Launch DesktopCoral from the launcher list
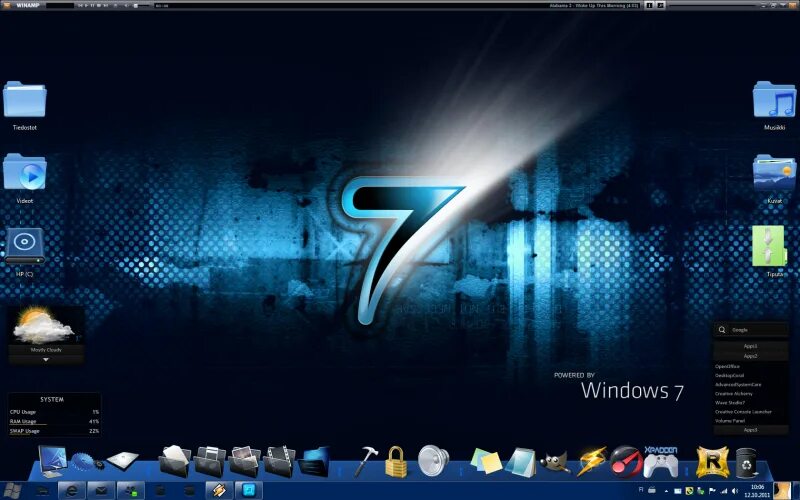 click(x=729, y=376)
